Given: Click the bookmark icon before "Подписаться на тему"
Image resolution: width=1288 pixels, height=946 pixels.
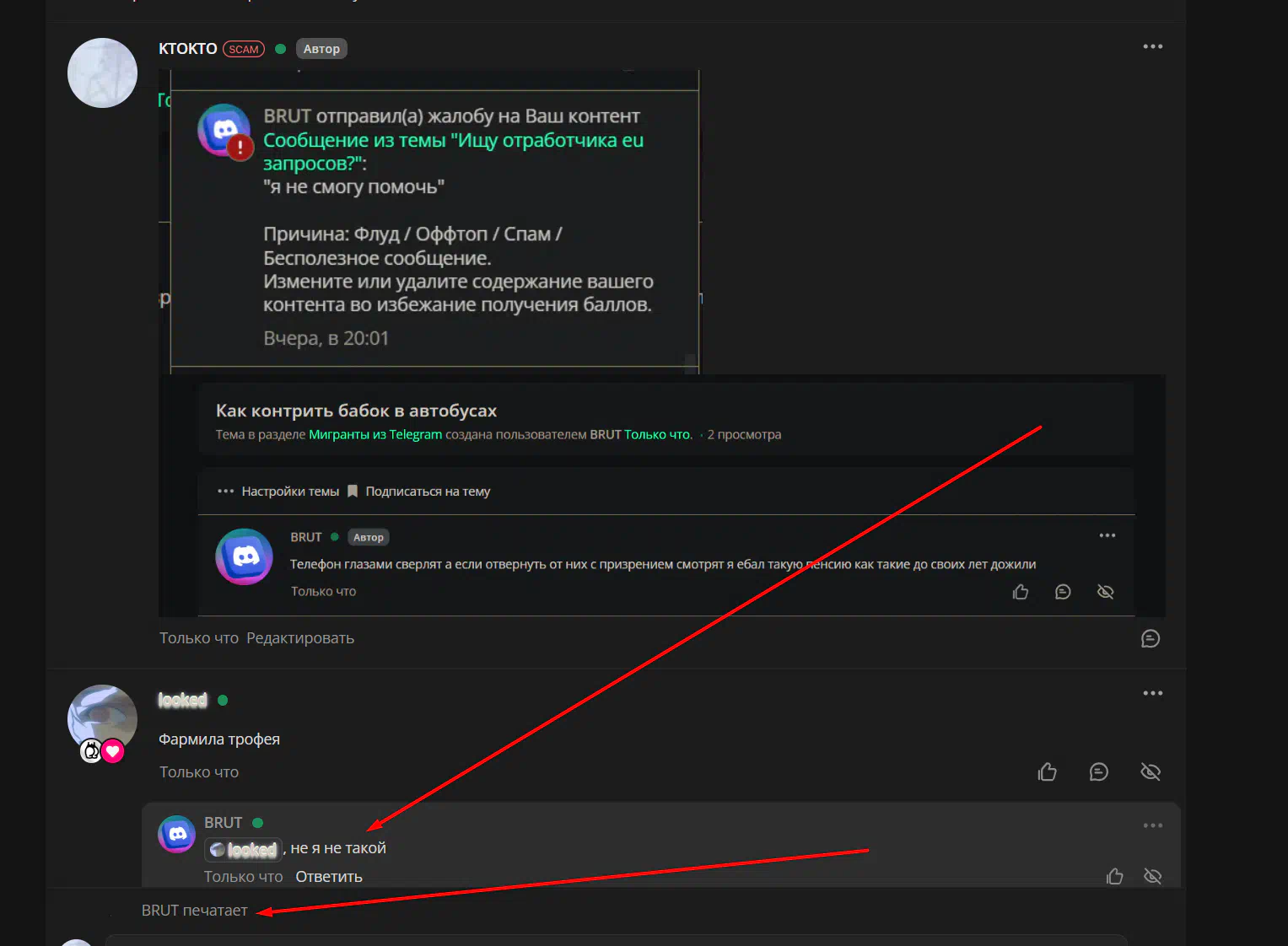Looking at the screenshot, I should [x=353, y=491].
